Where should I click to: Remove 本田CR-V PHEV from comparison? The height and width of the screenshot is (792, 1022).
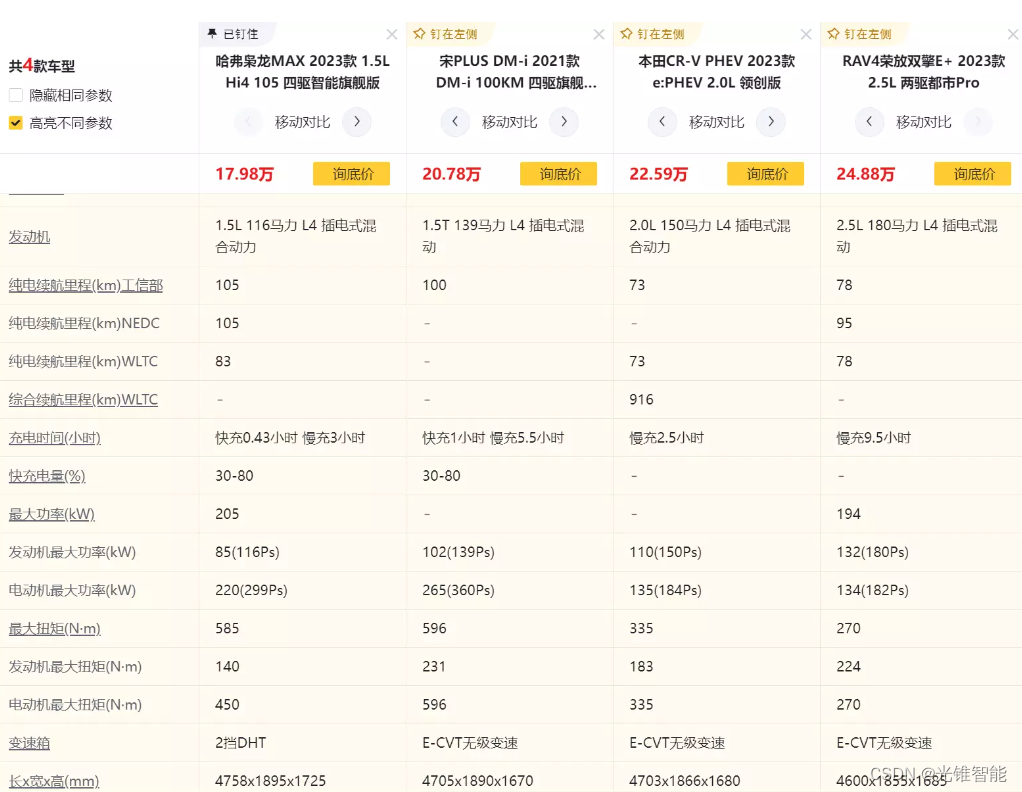(x=806, y=35)
